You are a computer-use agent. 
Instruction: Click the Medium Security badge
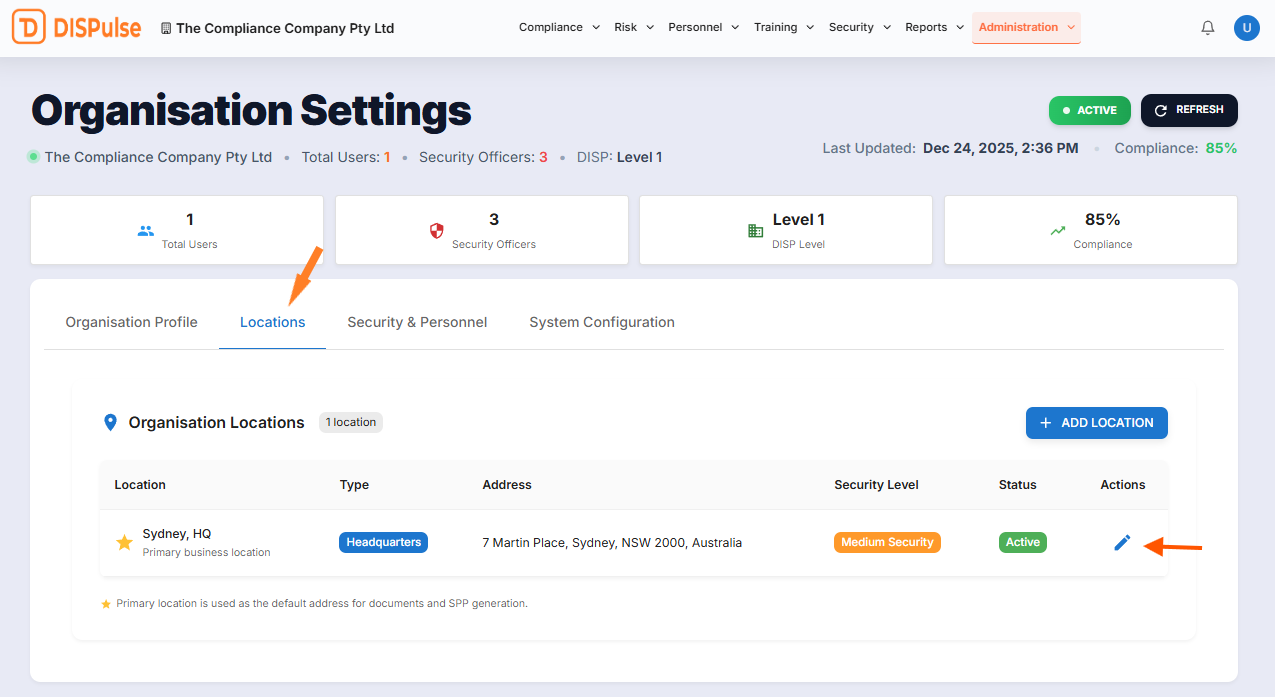click(887, 542)
